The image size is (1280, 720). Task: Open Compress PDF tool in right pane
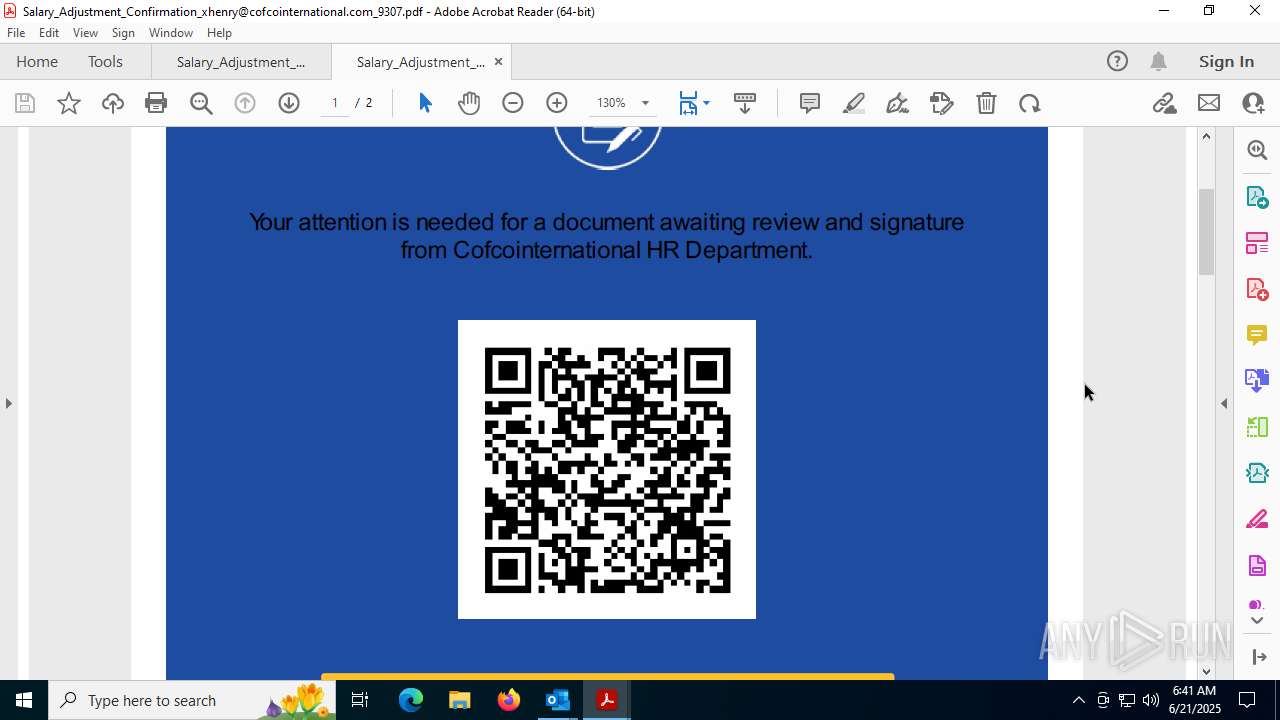tap(1257, 473)
